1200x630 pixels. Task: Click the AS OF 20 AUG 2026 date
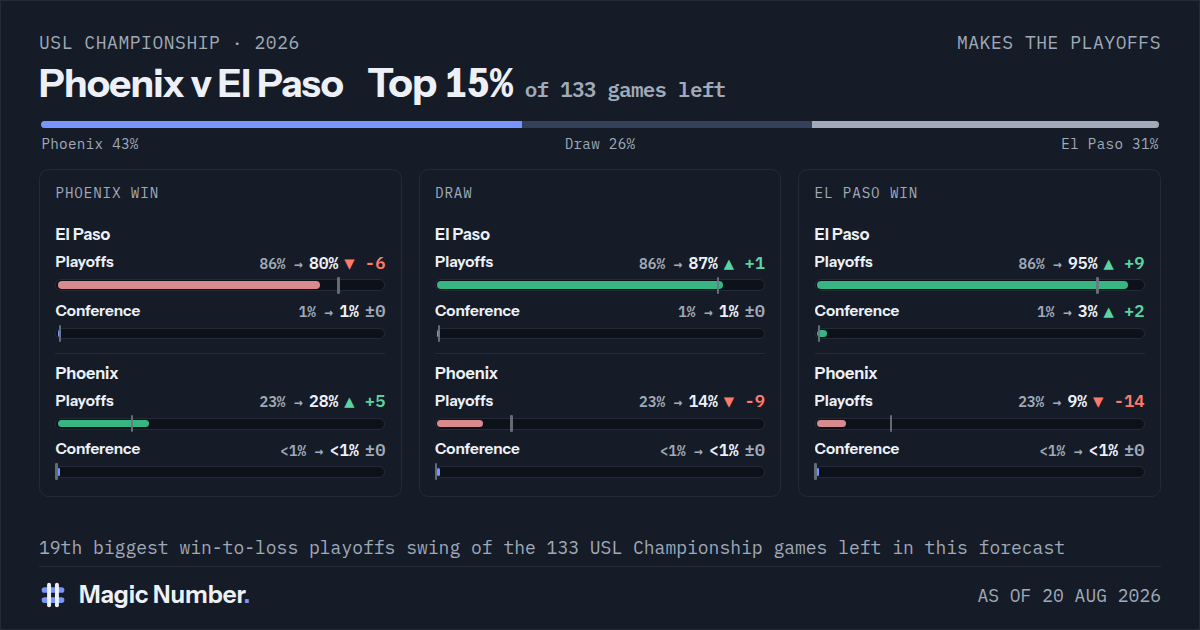(x=1069, y=596)
